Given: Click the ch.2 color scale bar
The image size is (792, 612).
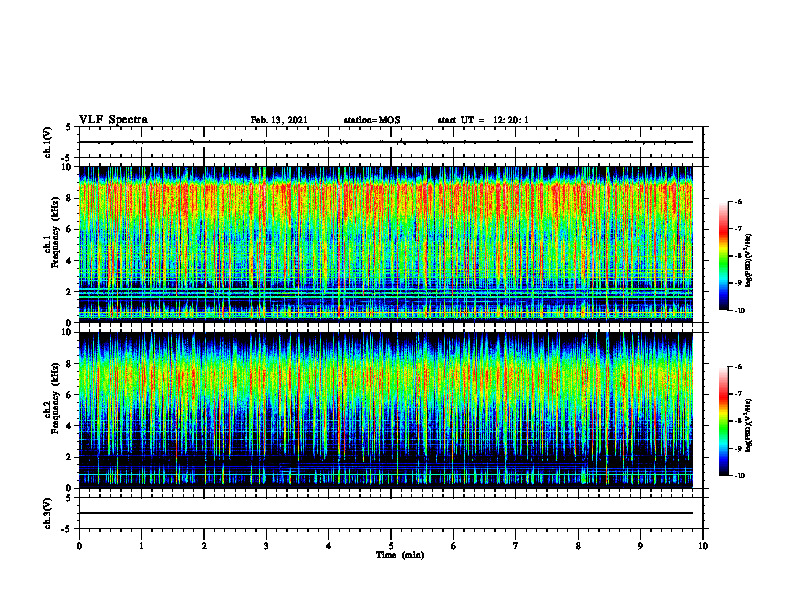Looking at the screenshot, I should coord(724,421).
